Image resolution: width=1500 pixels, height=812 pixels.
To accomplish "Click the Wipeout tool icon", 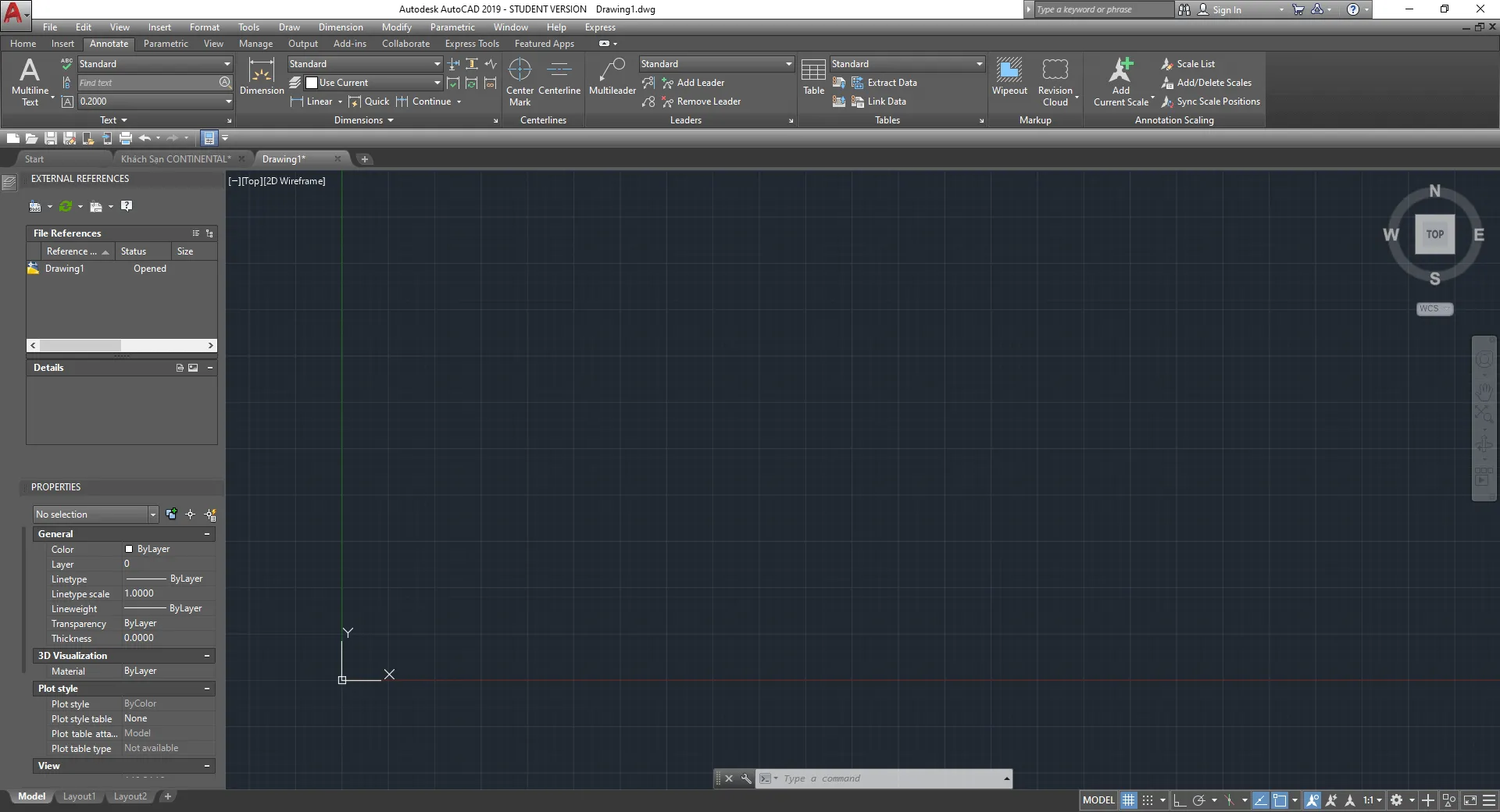I will pyautogui.click(x=1009, y=77).
